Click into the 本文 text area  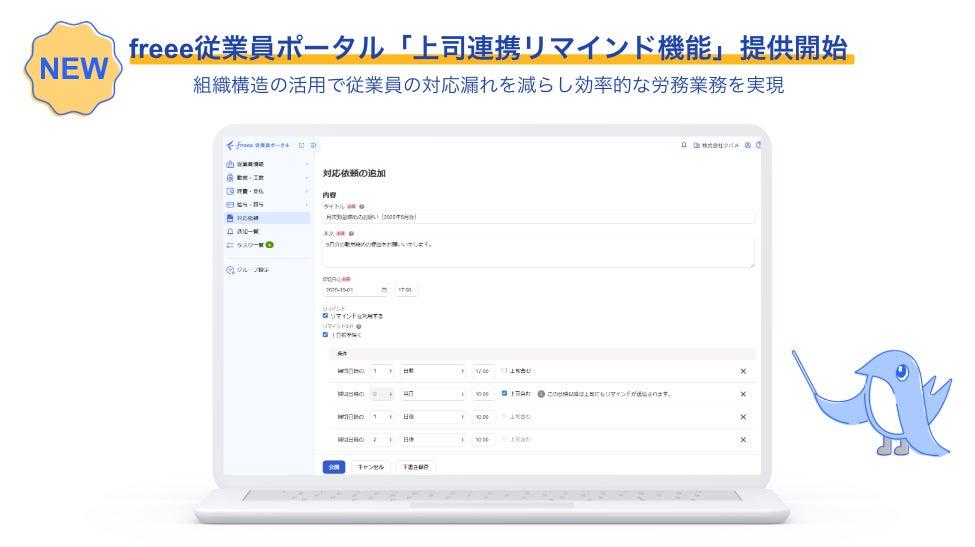click(x=538, y=253)
